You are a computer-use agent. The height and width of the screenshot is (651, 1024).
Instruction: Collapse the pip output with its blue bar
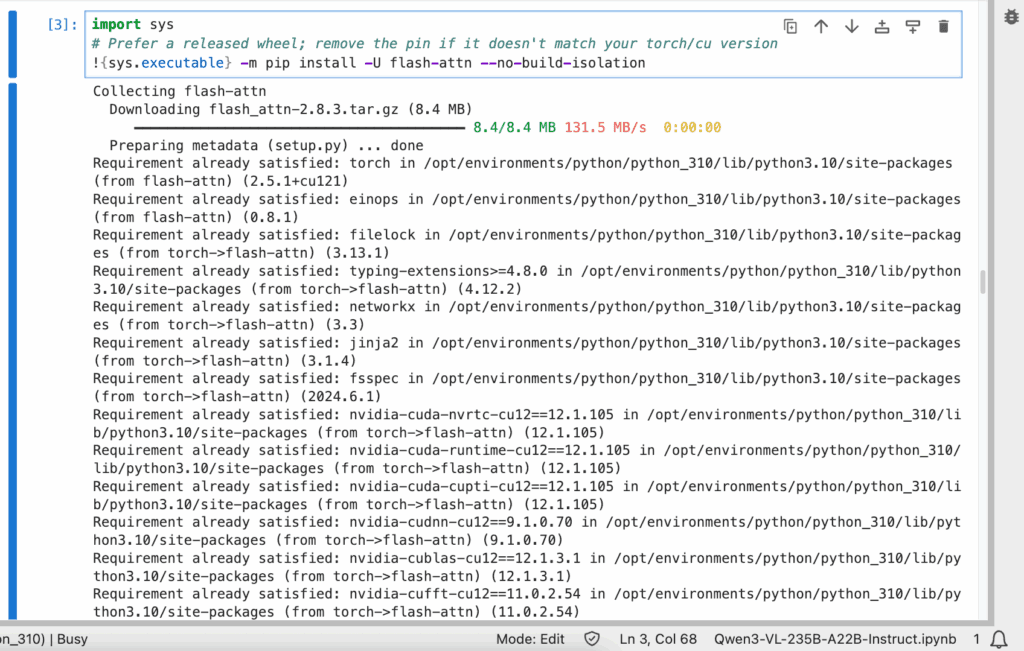(12, 350)
